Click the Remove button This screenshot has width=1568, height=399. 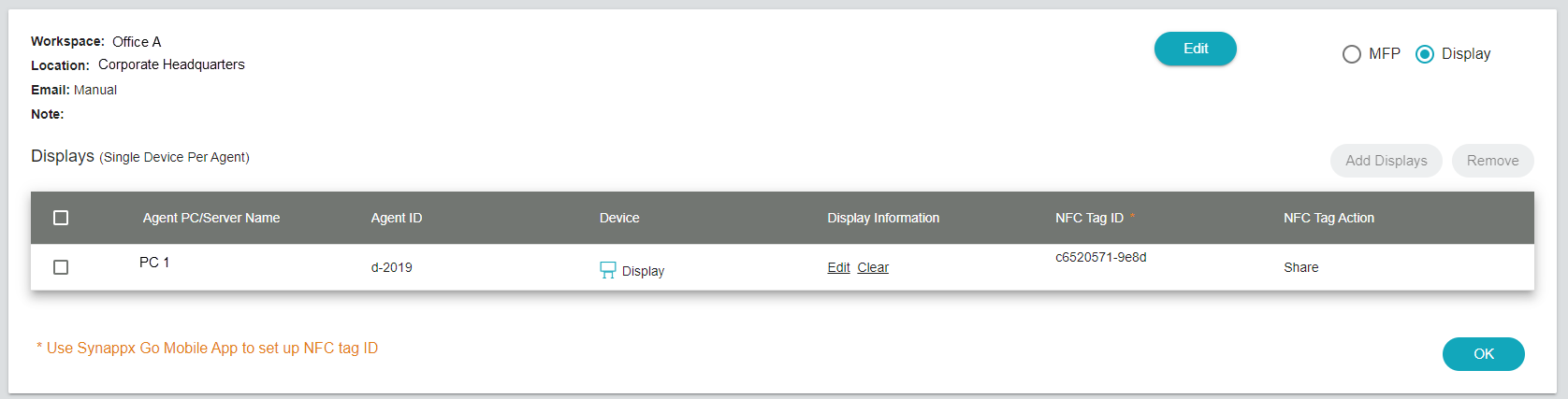[x=1492, y=161]
